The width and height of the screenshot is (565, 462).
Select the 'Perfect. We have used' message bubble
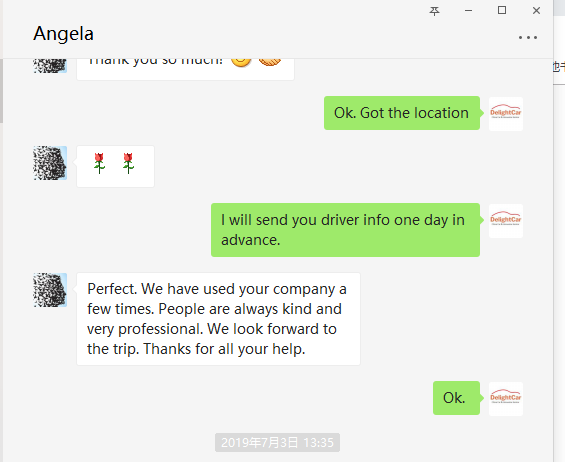pos(218,319)
